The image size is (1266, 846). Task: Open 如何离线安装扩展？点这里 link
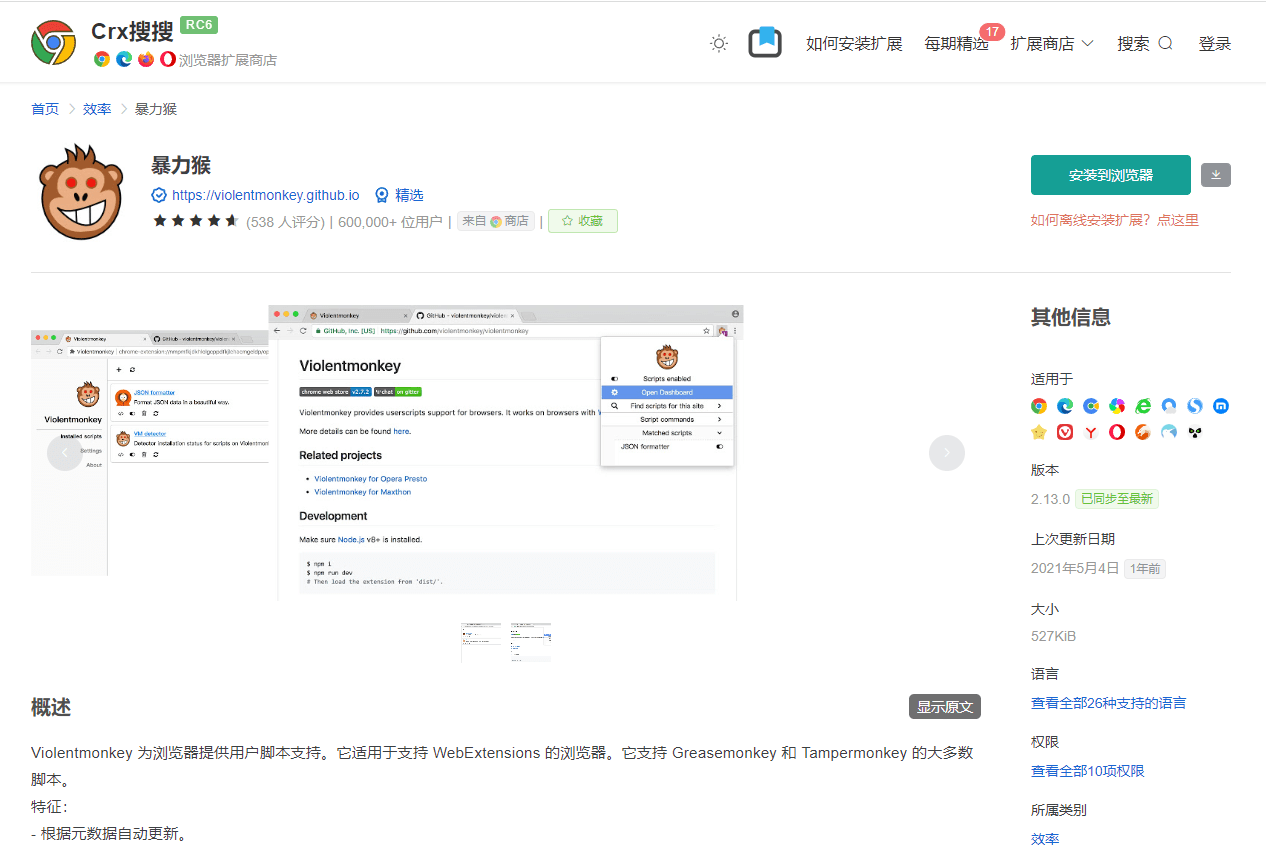point(1115,220)
